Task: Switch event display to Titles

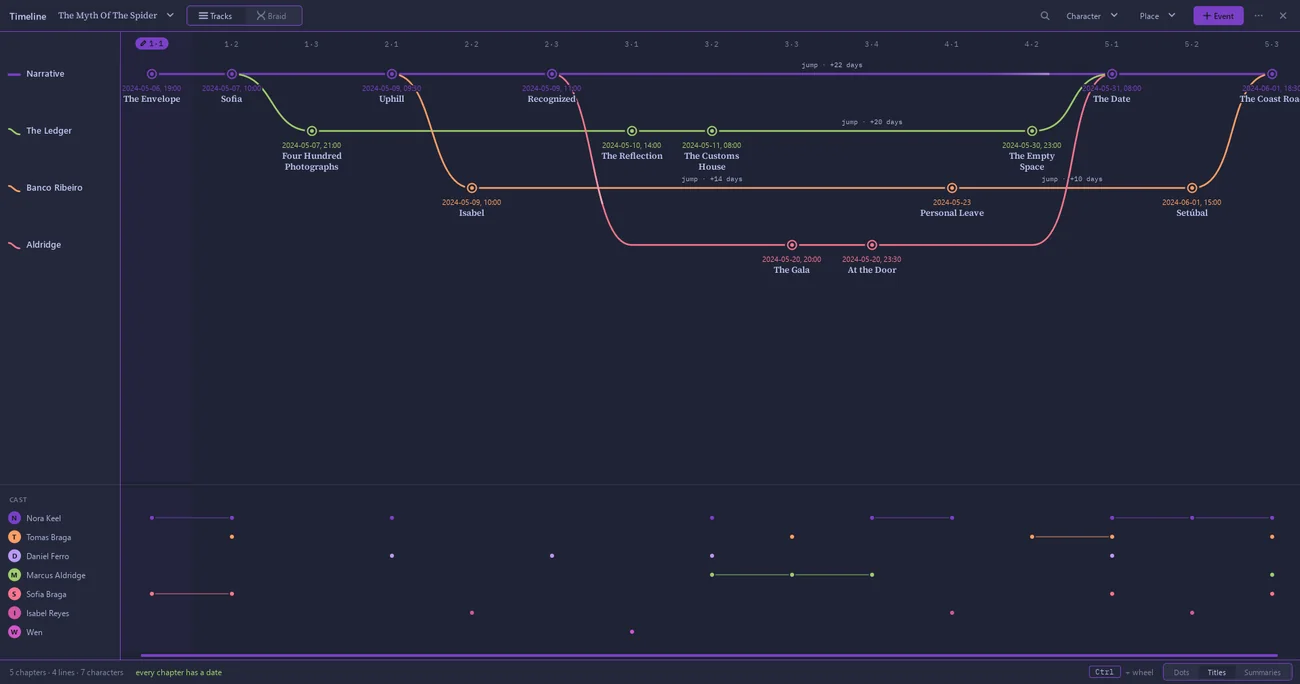Action: 1216,672
